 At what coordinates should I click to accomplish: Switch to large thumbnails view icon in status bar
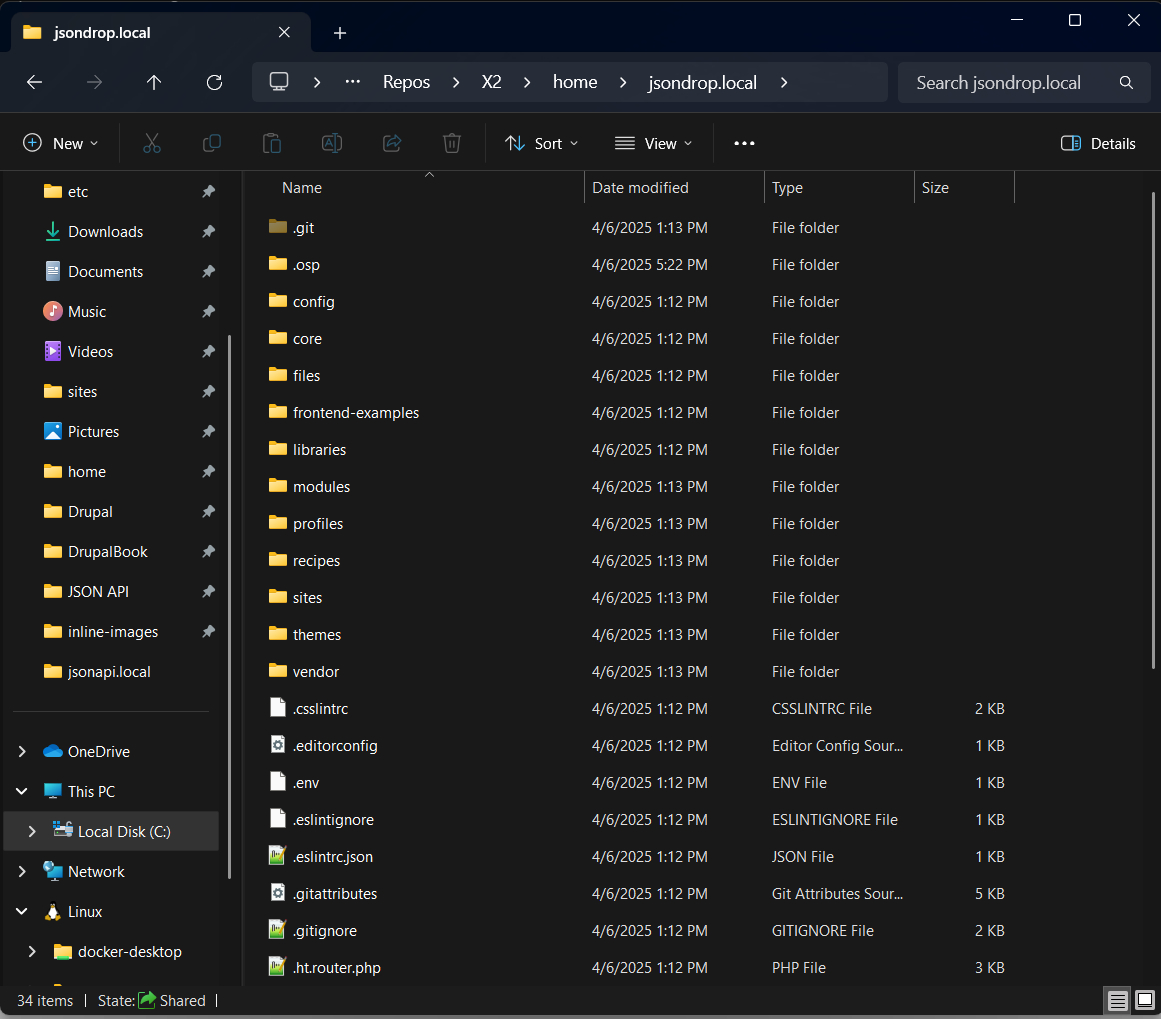click(x=1145, y=1001)
